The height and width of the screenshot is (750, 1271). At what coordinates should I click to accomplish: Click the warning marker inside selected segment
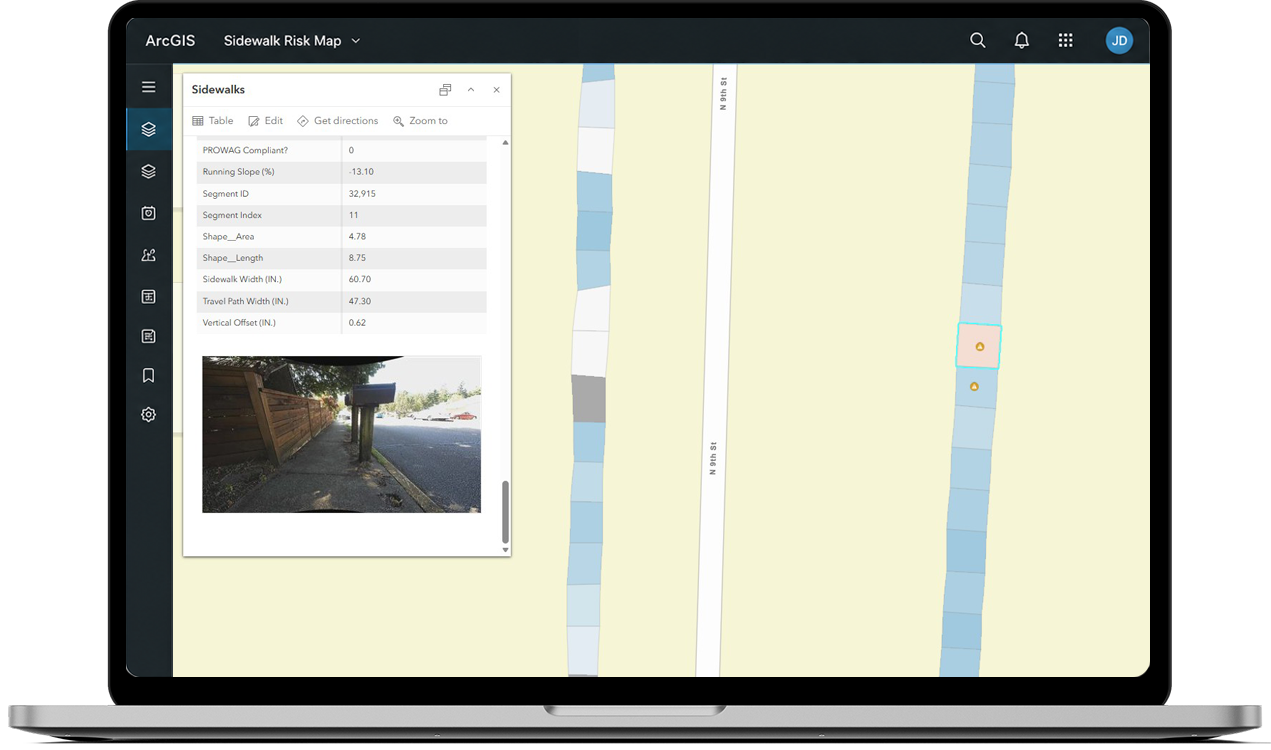[980, 346]
